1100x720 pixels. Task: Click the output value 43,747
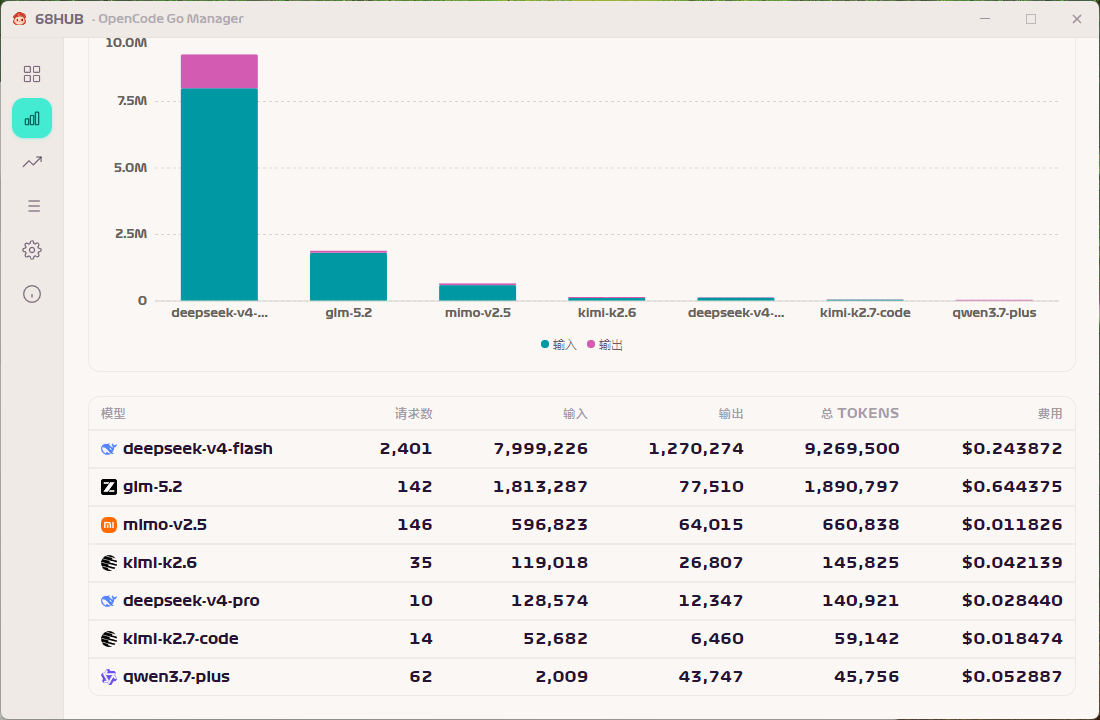click(x=711, y=676)
